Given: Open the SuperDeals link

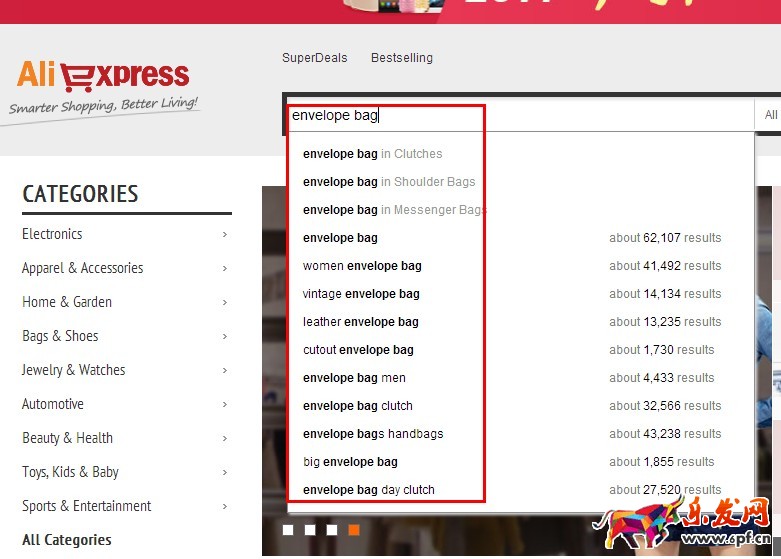Looking at the screenshot, I should pyautogui.click(x=314, y=58).
